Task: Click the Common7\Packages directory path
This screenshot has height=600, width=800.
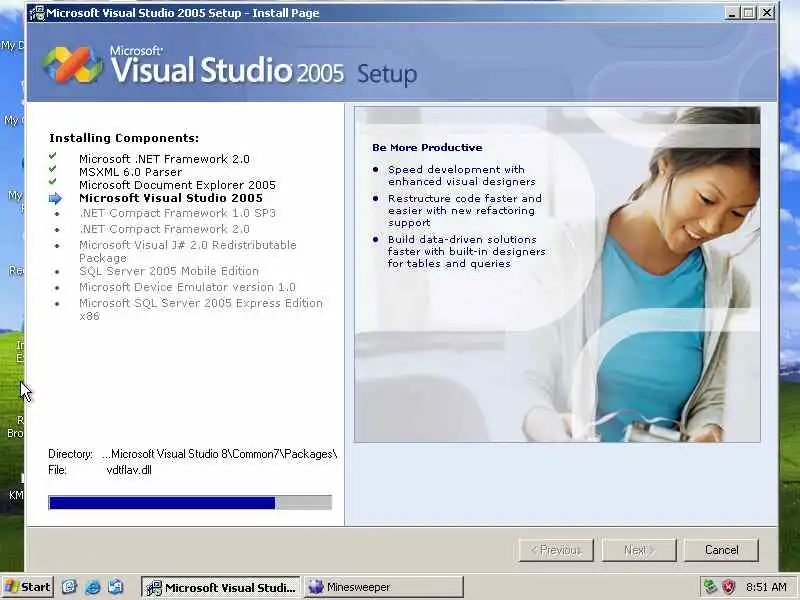Action: 219,454
